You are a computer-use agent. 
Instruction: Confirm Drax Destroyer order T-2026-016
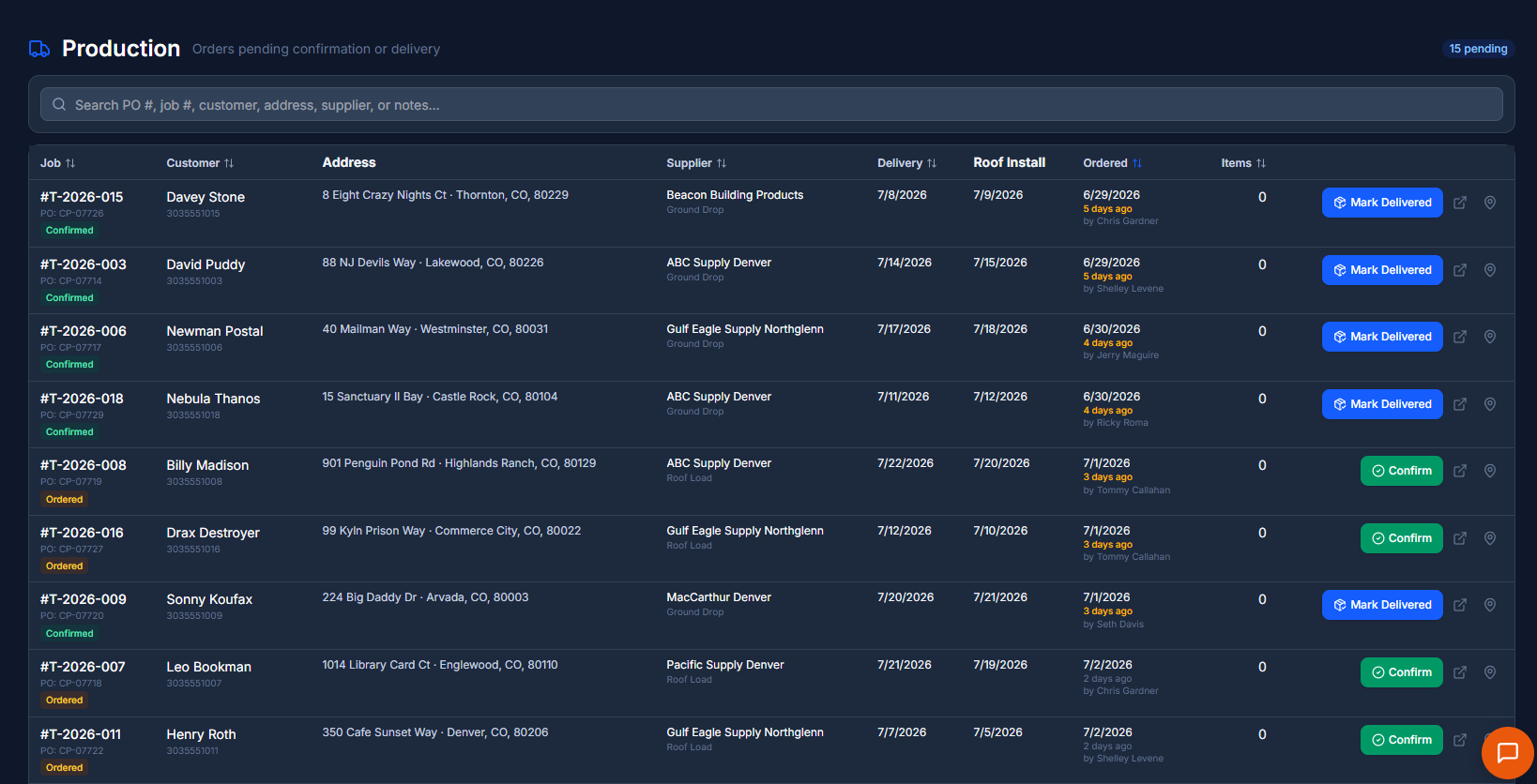tap(1402, 538)
